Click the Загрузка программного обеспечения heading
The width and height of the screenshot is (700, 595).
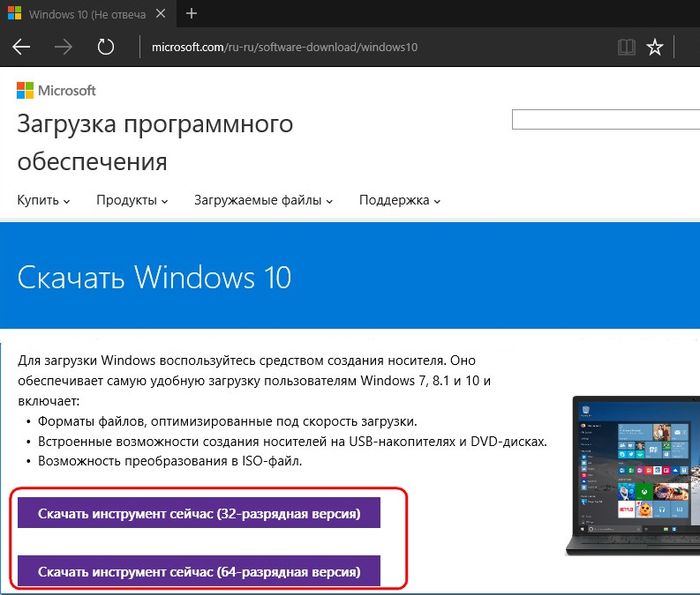click(x=155, y=142)
